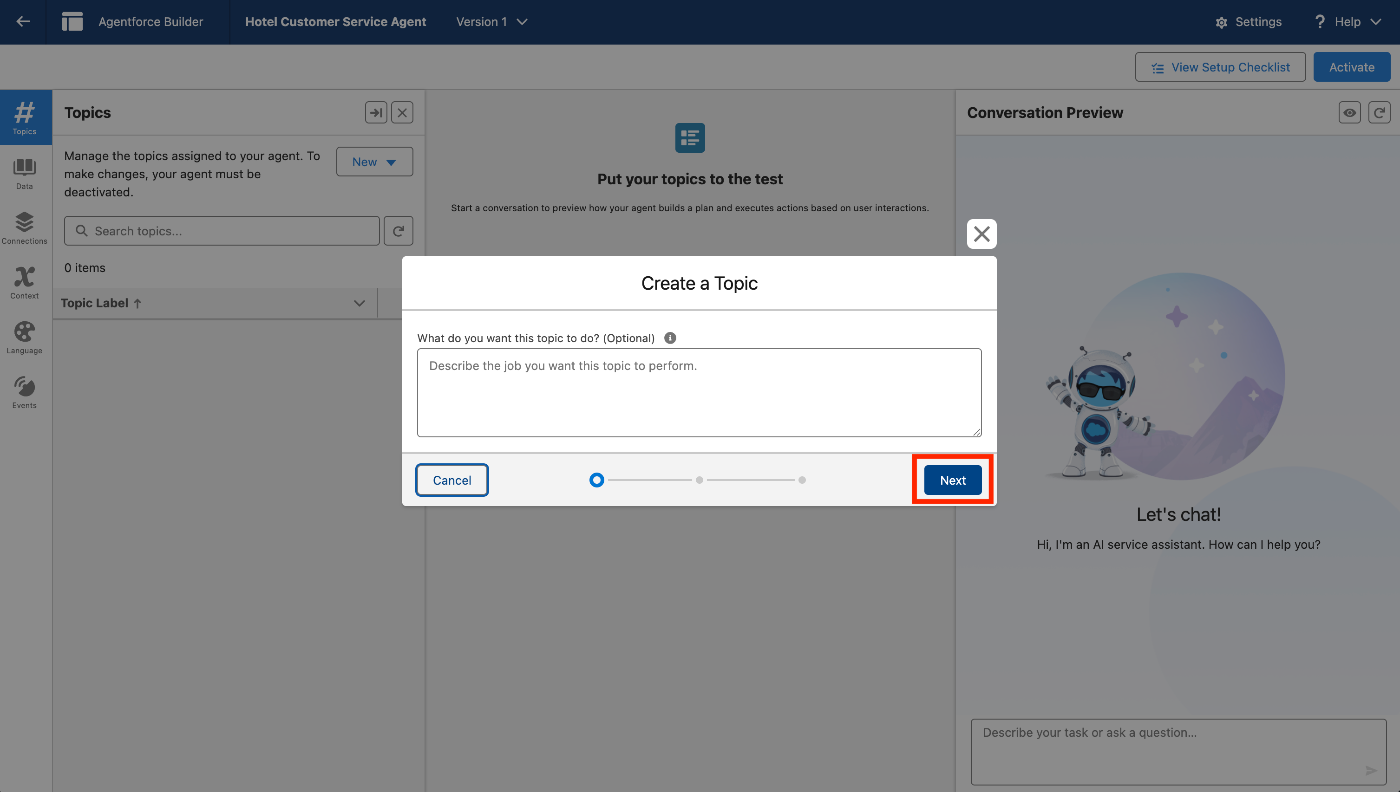Click the conversation message input box

(1179, 751)
